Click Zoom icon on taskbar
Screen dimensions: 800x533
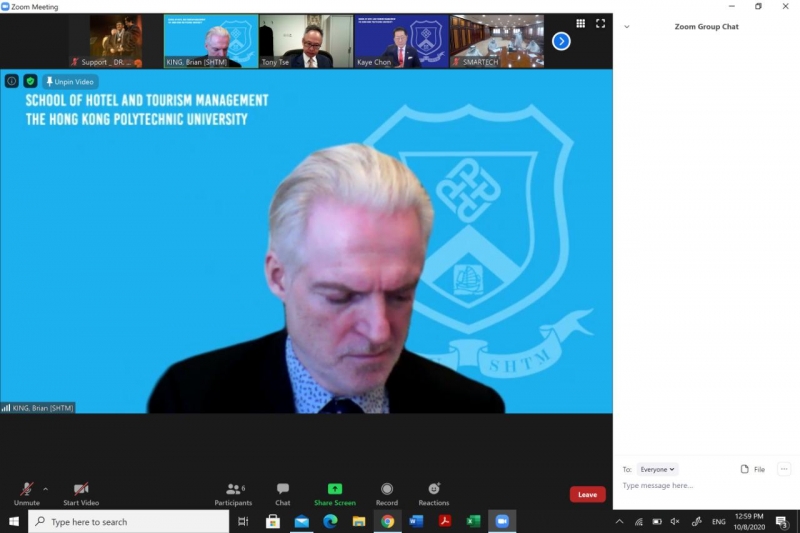[502, 521]
